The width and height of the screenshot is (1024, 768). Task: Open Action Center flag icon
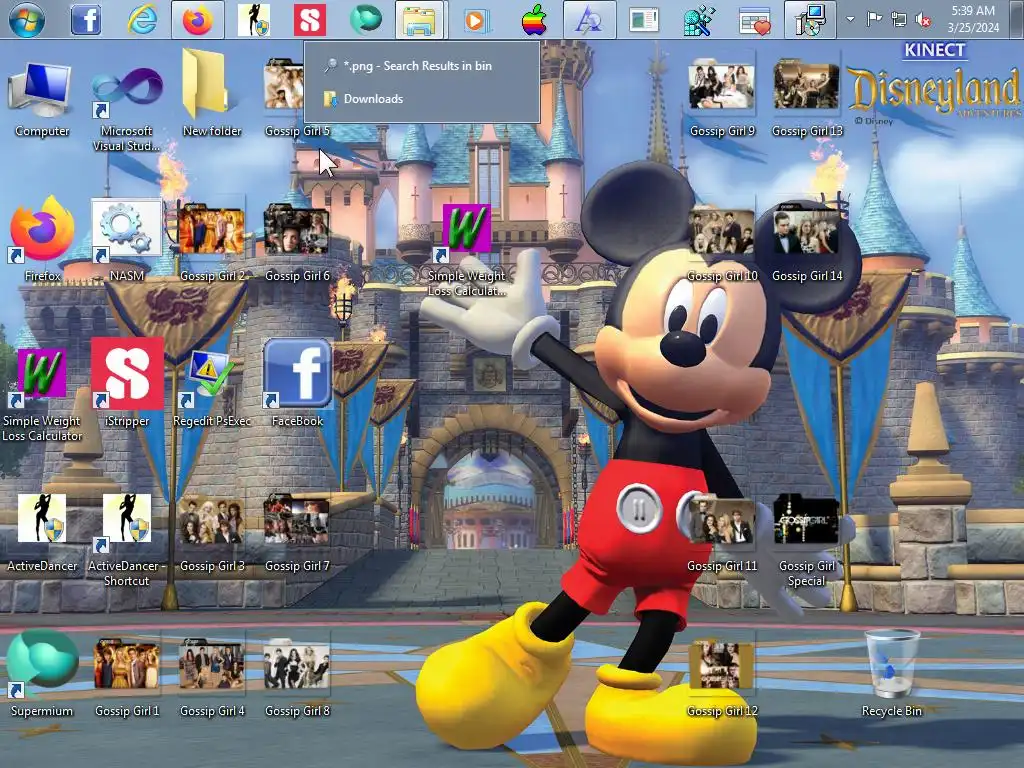pyautogui.click(x=874, y=19)
